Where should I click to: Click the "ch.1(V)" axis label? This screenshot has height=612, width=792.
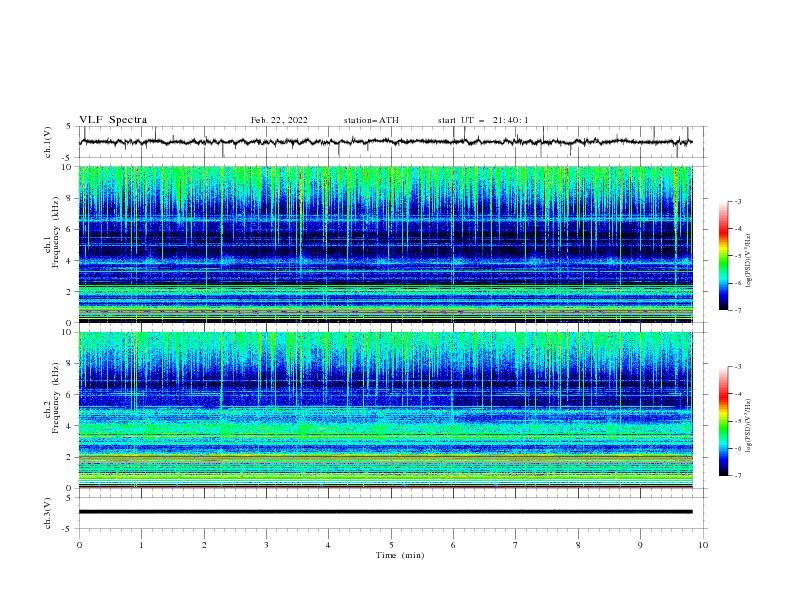click(x=48, y=142)
